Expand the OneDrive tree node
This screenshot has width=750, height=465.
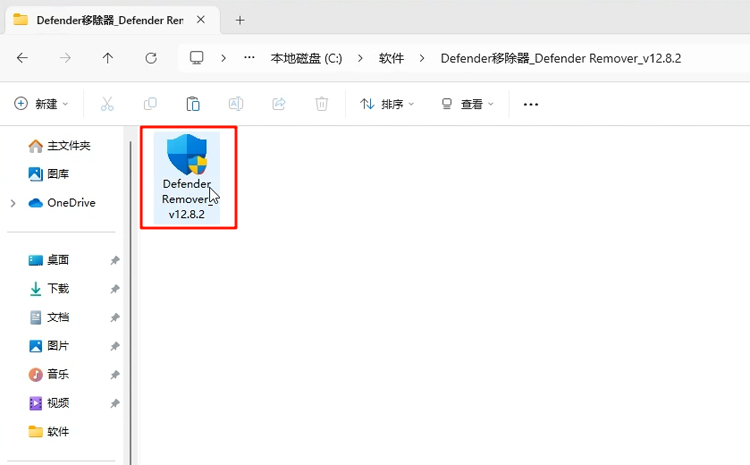tap(13, 203)
